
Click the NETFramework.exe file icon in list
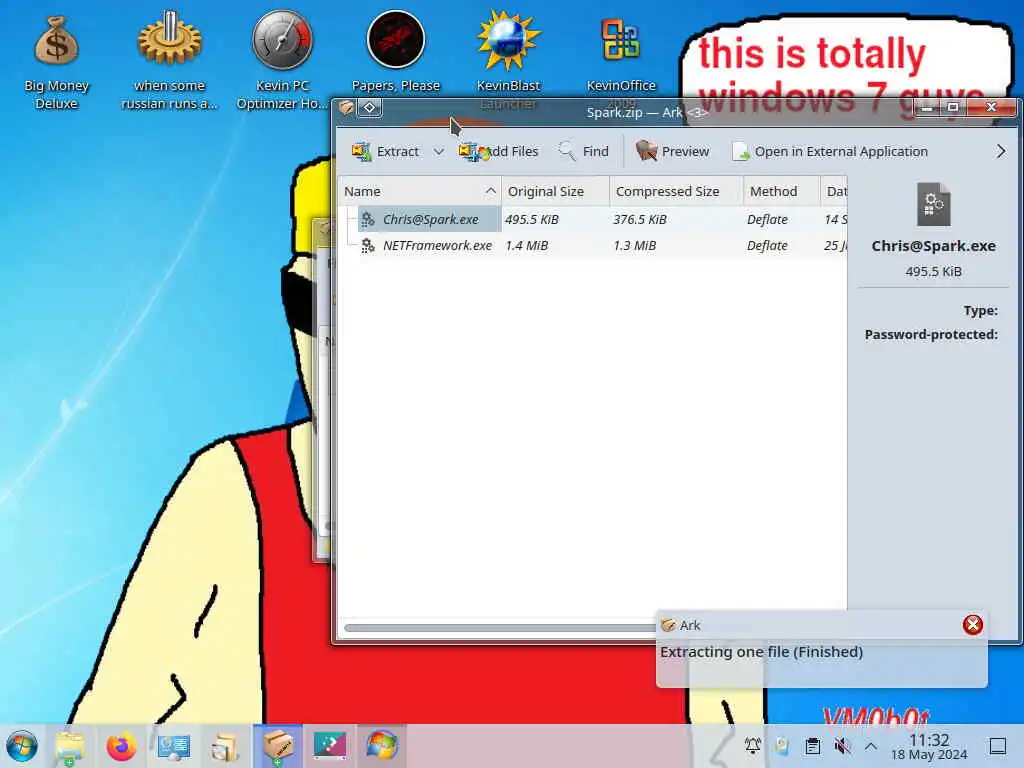click(368, 246)
